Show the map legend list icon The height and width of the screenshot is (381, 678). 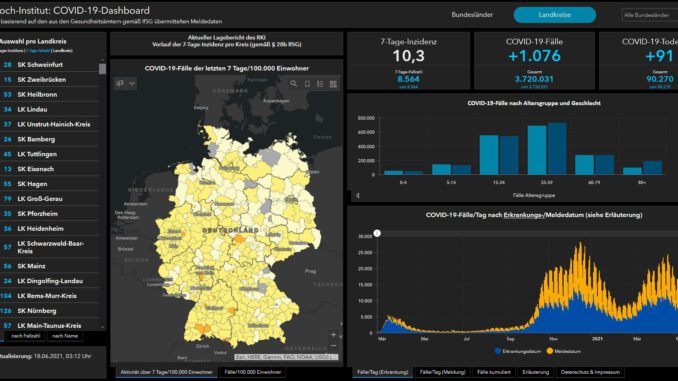click(320, 84)
